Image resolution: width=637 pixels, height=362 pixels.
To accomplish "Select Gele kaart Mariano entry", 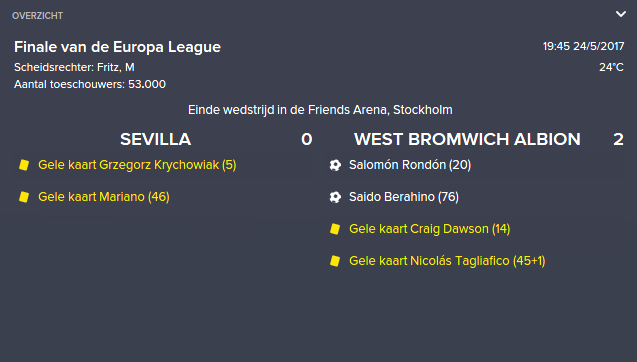I will (104, 197).
